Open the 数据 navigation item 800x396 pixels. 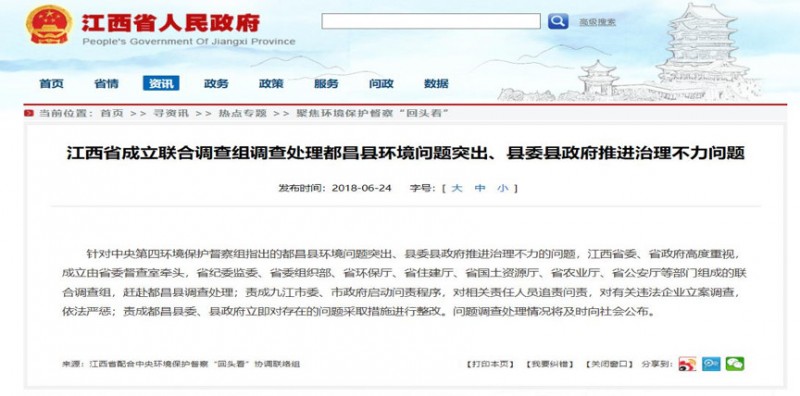click(436, 84)
